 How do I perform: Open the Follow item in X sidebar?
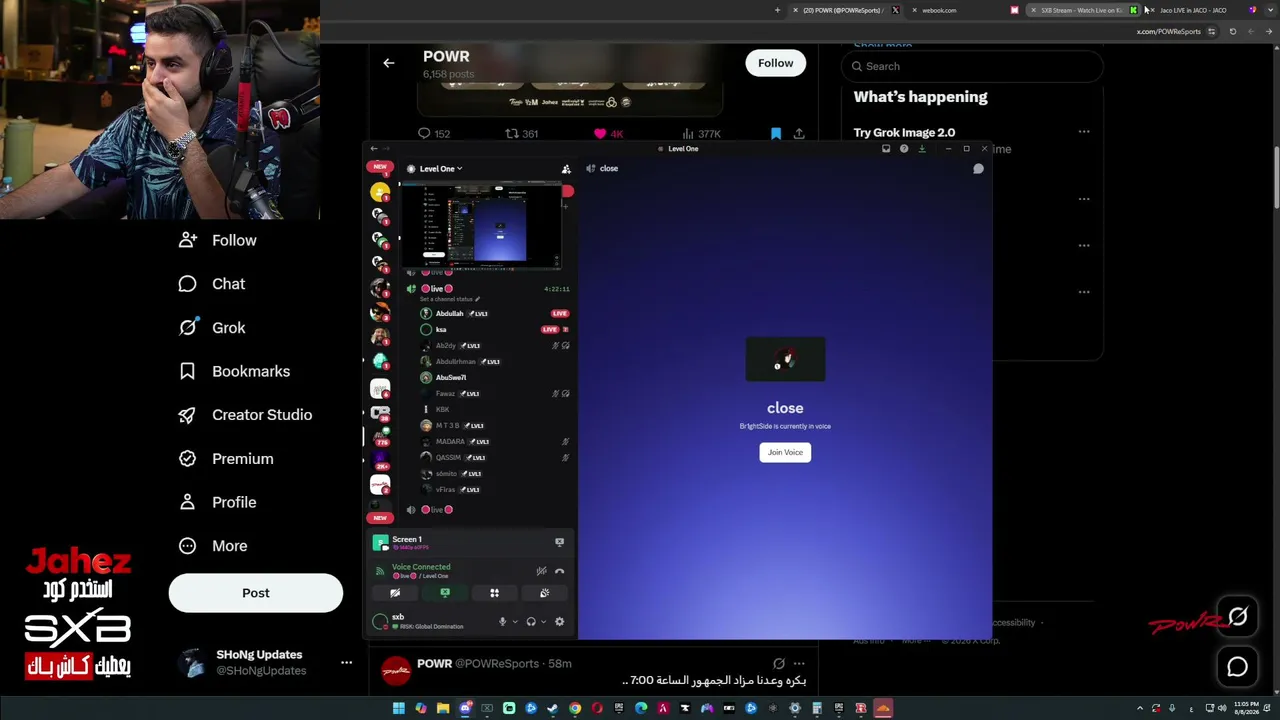click(x=217, y=240)
